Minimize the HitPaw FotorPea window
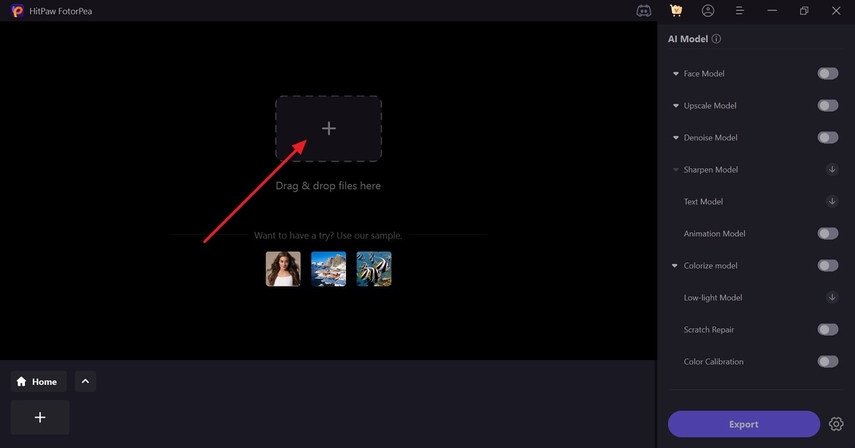Viewport: 855px width, 448px height. pos(772,11)
